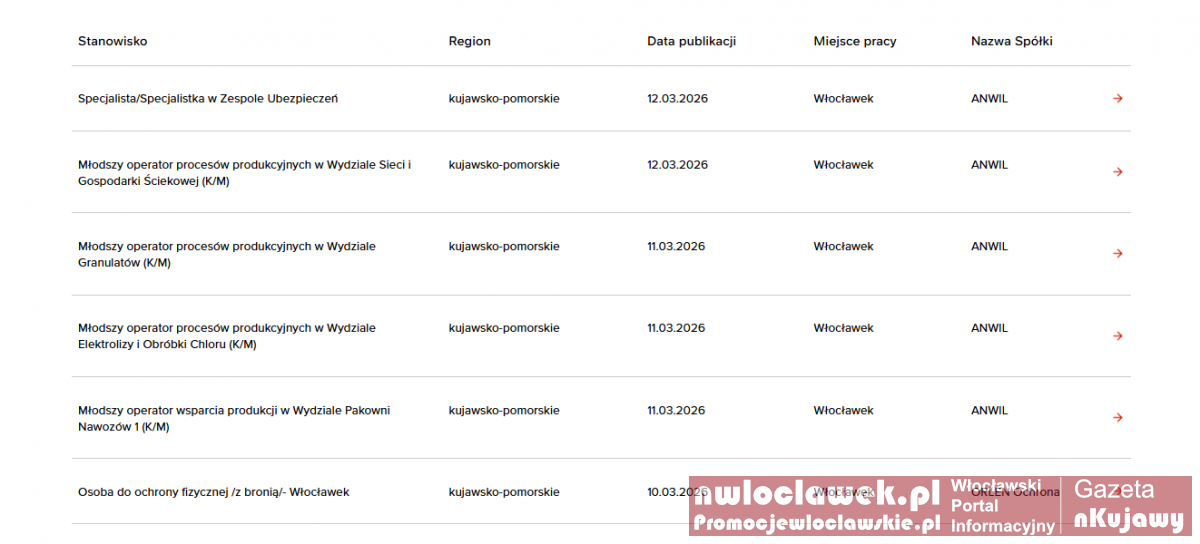Click arrow for Pakowni Nawozów 1 offer
The image size is (1200, 544).
(x=1118, y=418)
